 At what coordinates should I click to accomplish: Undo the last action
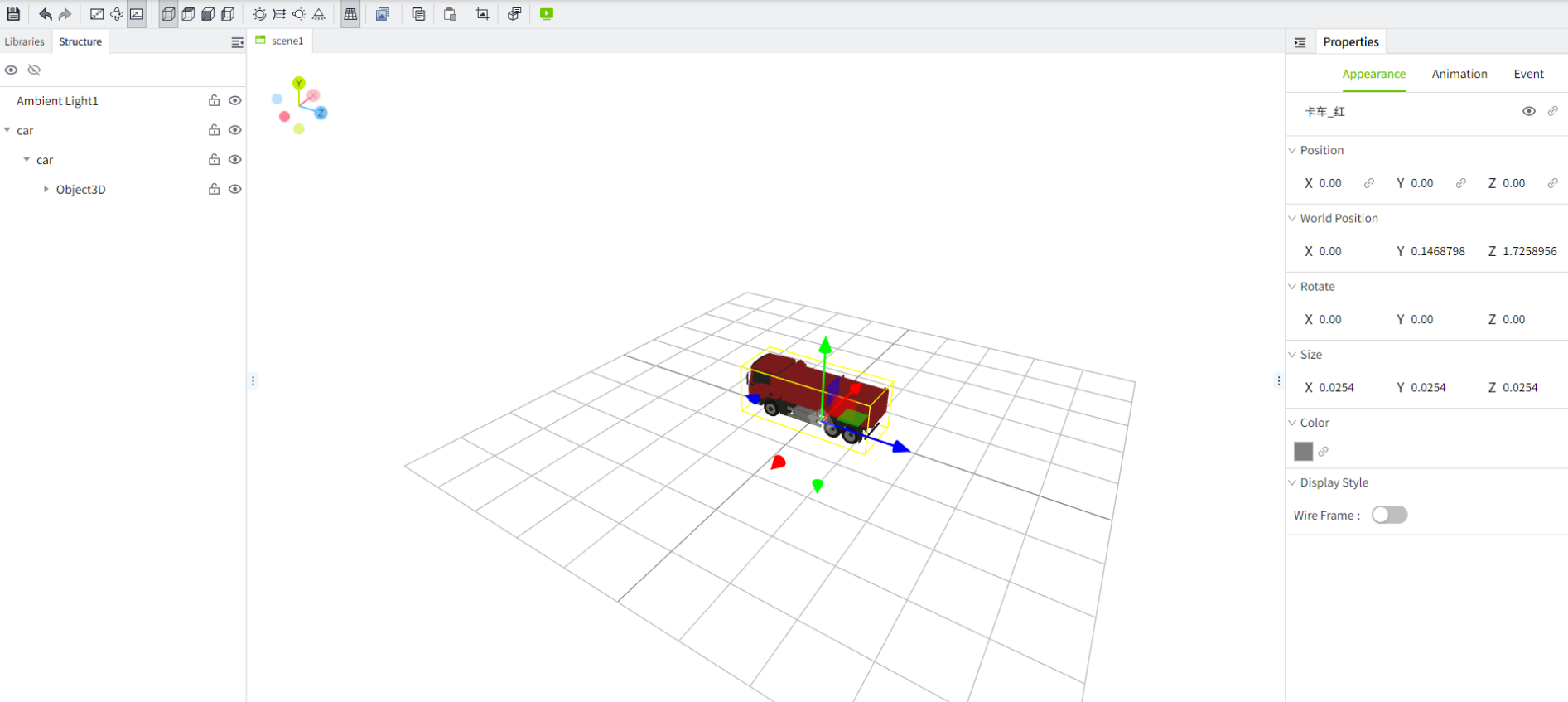tap(45, 14)
